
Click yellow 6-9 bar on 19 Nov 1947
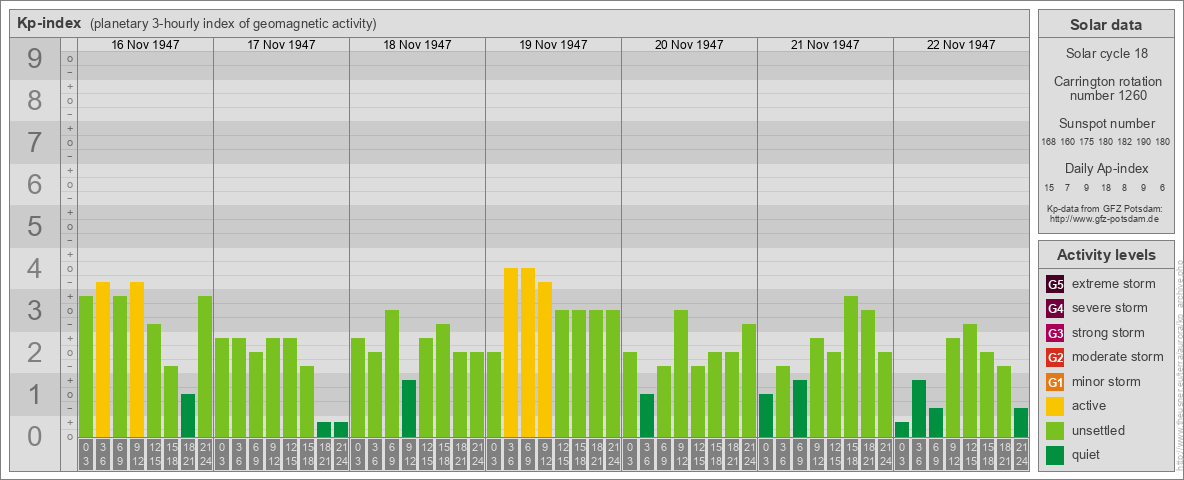point(528,352)
